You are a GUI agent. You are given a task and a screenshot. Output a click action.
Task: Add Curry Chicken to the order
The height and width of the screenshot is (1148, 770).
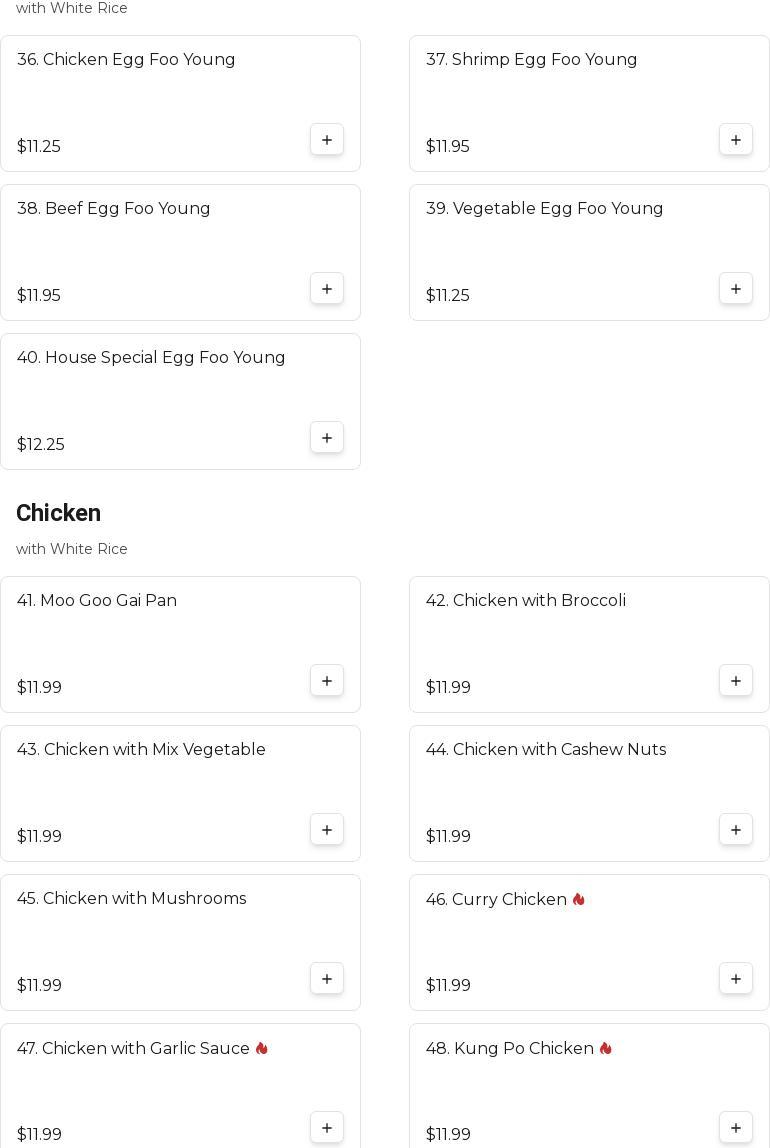[x=736, y=979]
